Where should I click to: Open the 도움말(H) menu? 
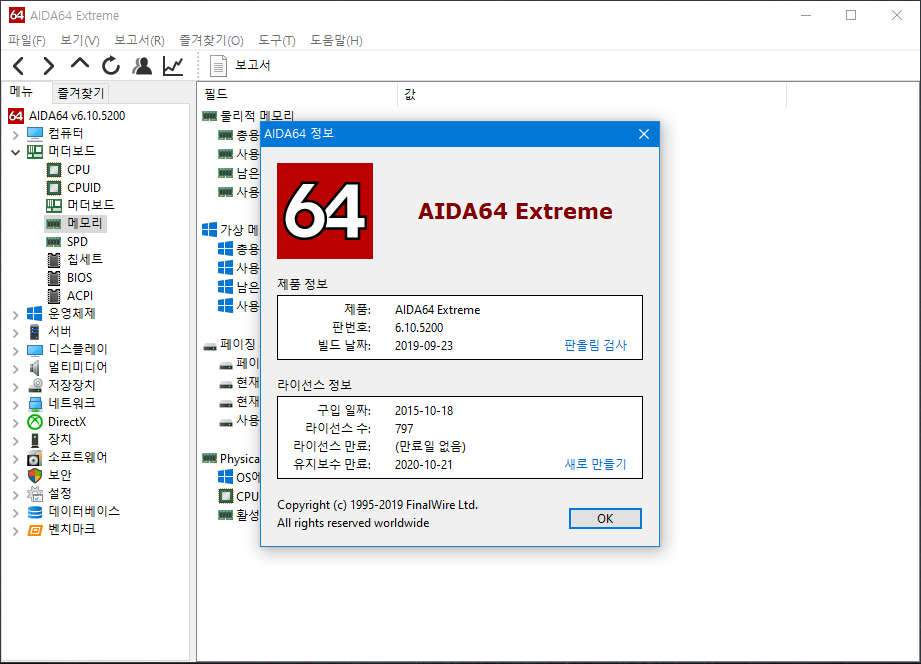tap(337, 41)
